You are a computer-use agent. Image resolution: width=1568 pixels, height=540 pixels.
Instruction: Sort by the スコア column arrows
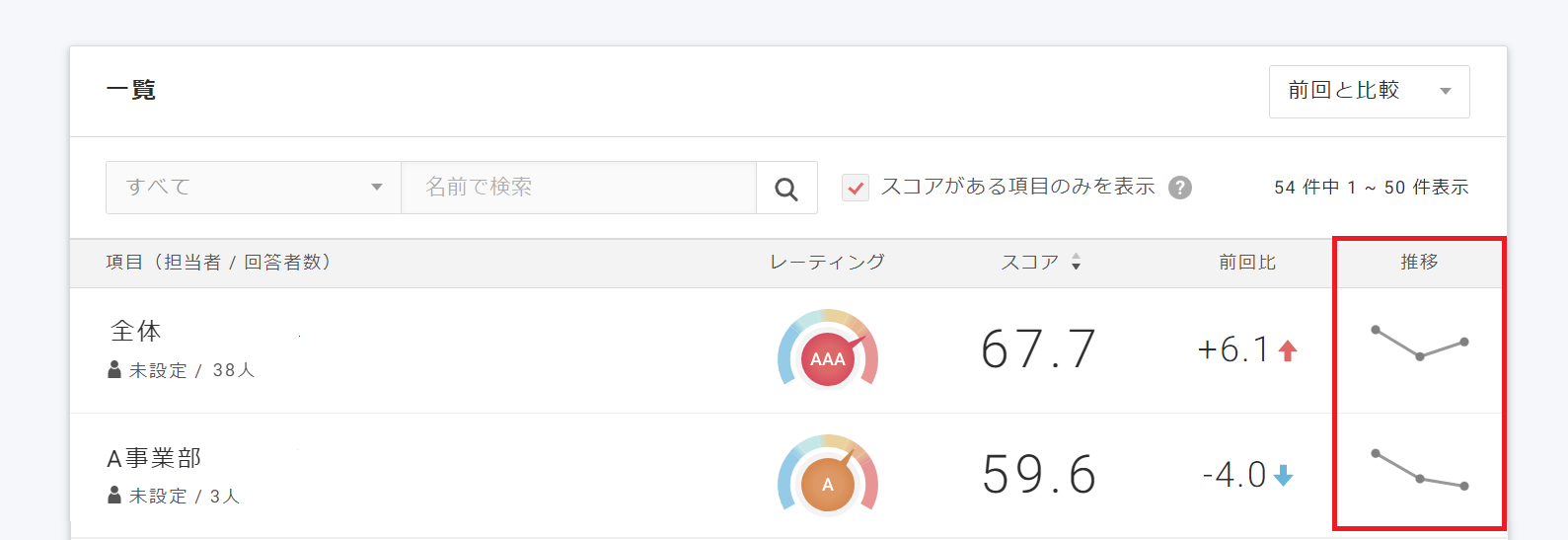tap(1076, 262)
